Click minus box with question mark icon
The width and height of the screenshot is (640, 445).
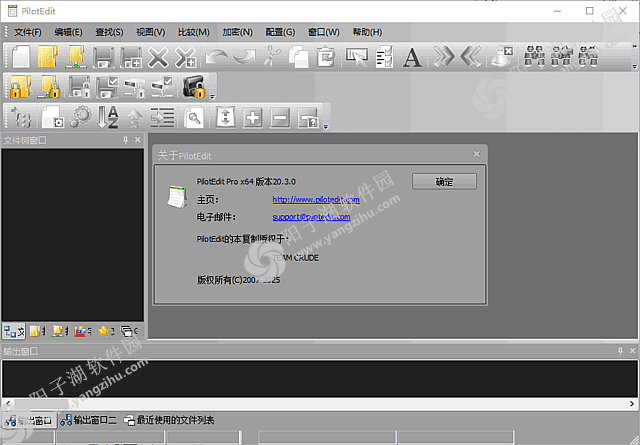308,118
